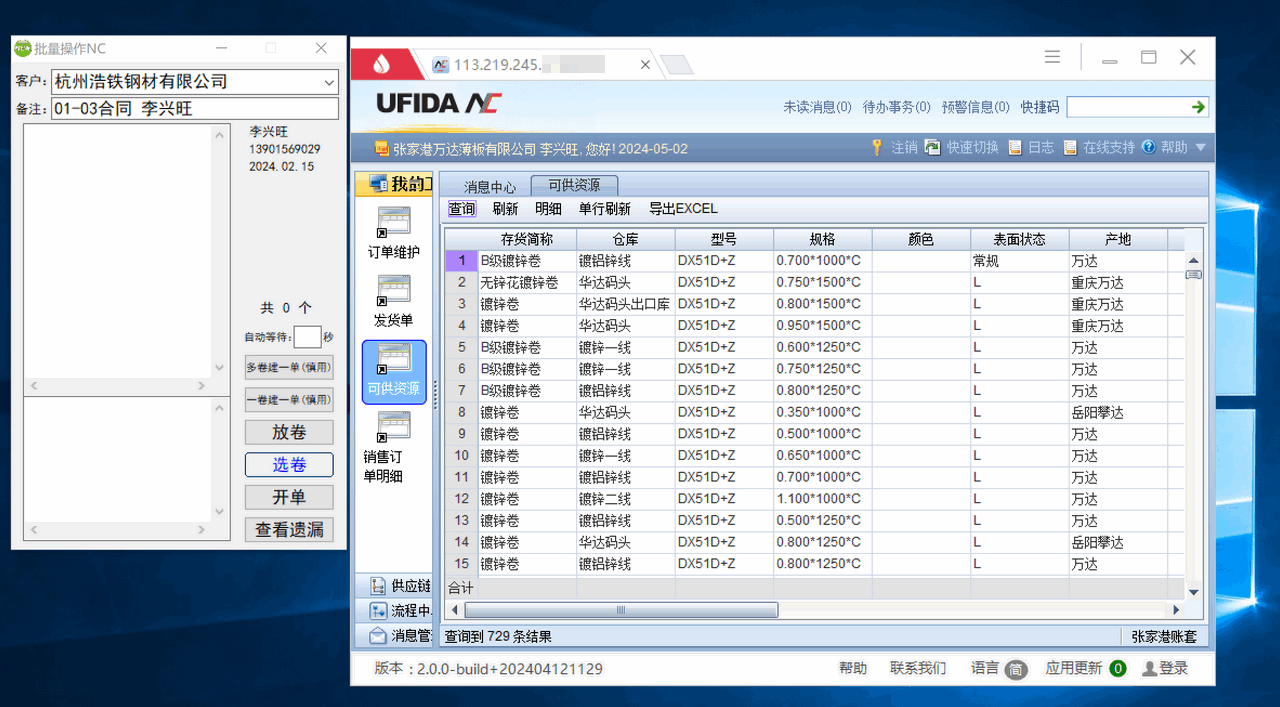Click the 规格 column header
The image size is (1280, 707).
coord(821,240)
